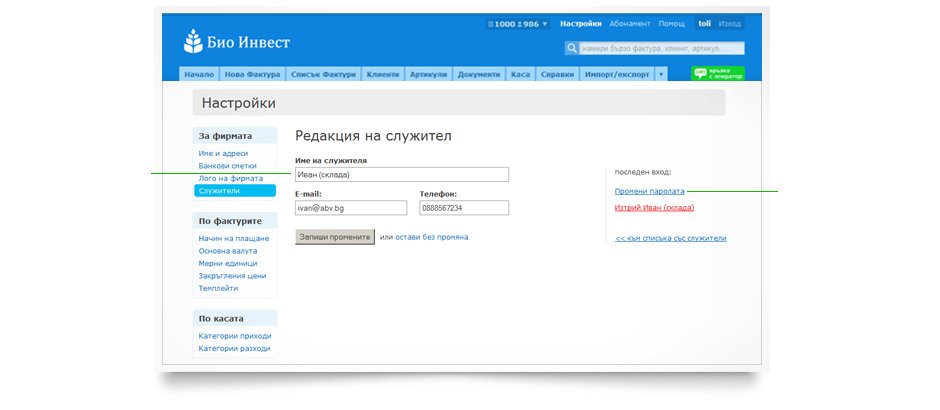This screenshot has width=940, height=410.
Task: Open Категории разходи settings
Action: (x=234, y=349)
